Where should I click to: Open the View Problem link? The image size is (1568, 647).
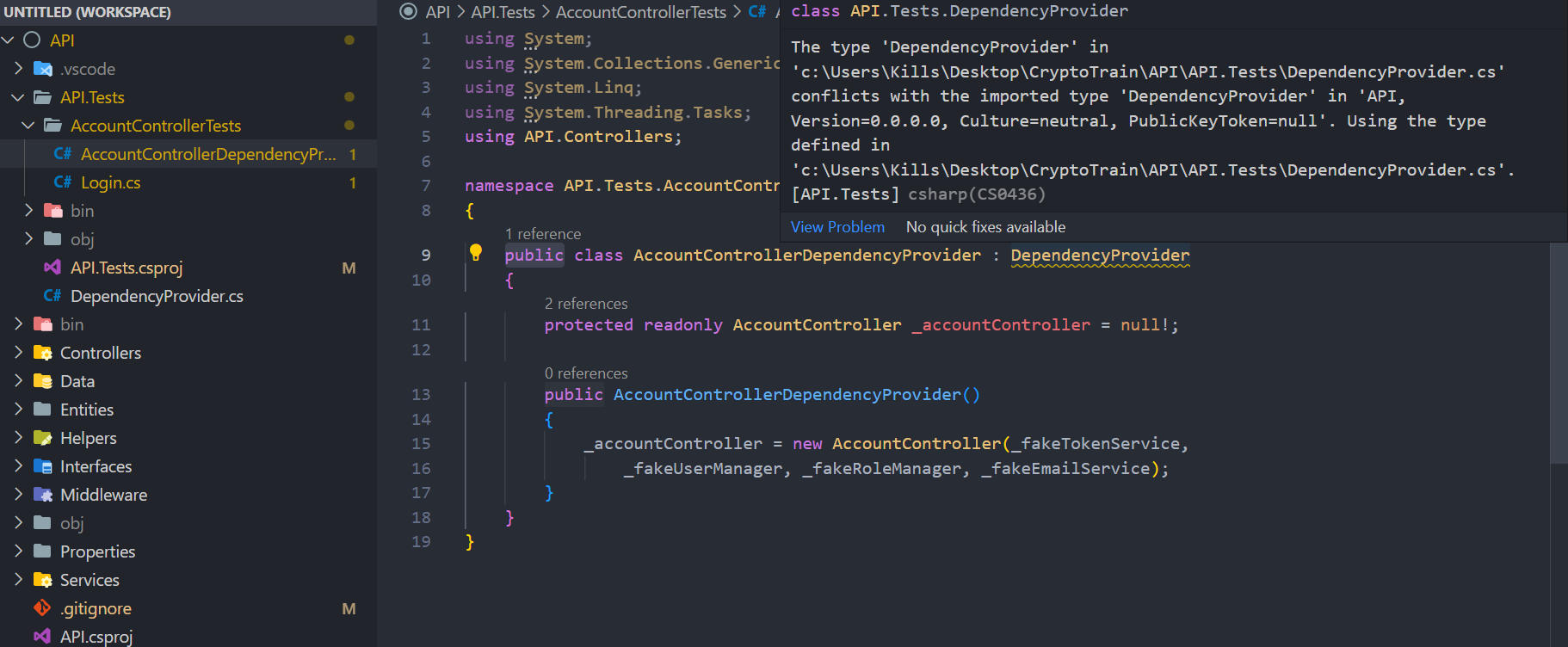click(x=837, y=227)
